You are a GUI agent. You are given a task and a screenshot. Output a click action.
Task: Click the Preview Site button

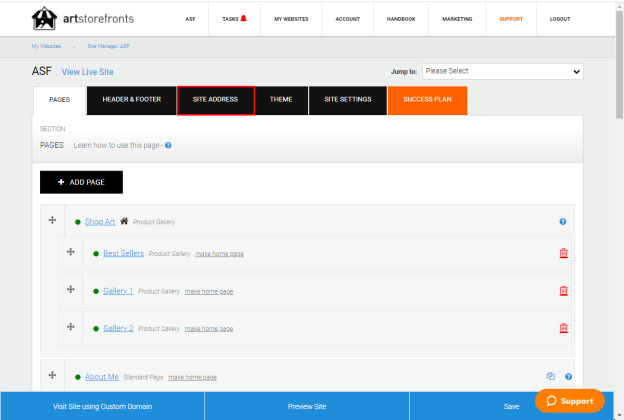click(307, 406)
